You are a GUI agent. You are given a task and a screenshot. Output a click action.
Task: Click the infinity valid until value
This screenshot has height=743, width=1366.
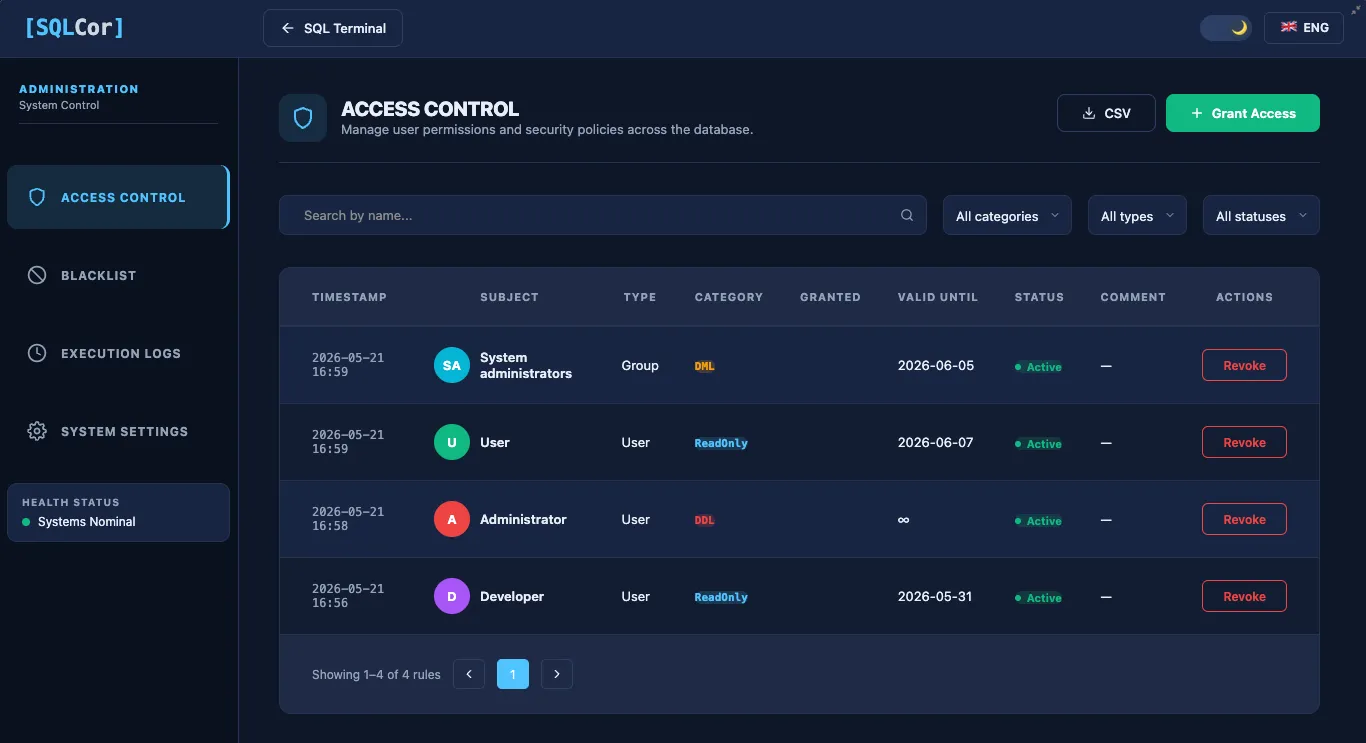click(x=904, y=519)
